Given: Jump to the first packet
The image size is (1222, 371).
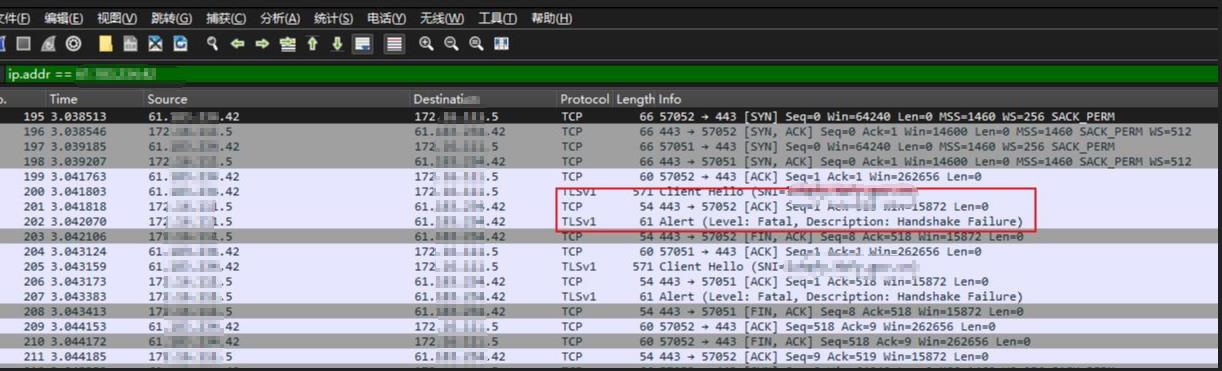Looking at the screenshot, I should click(313, 44).
